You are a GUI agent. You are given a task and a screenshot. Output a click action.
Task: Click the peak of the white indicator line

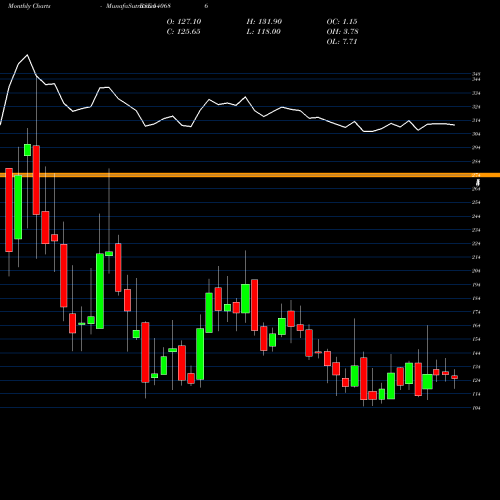pos(27,55)
